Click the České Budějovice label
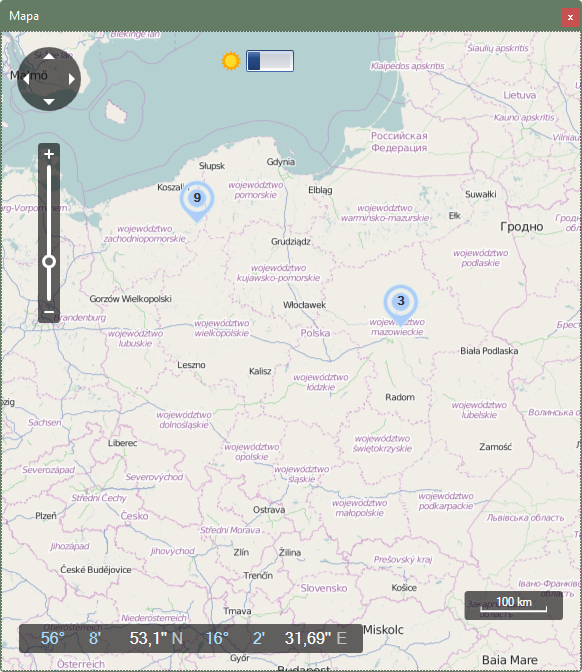Screen dimensions: 582x672 pos(96,570)
